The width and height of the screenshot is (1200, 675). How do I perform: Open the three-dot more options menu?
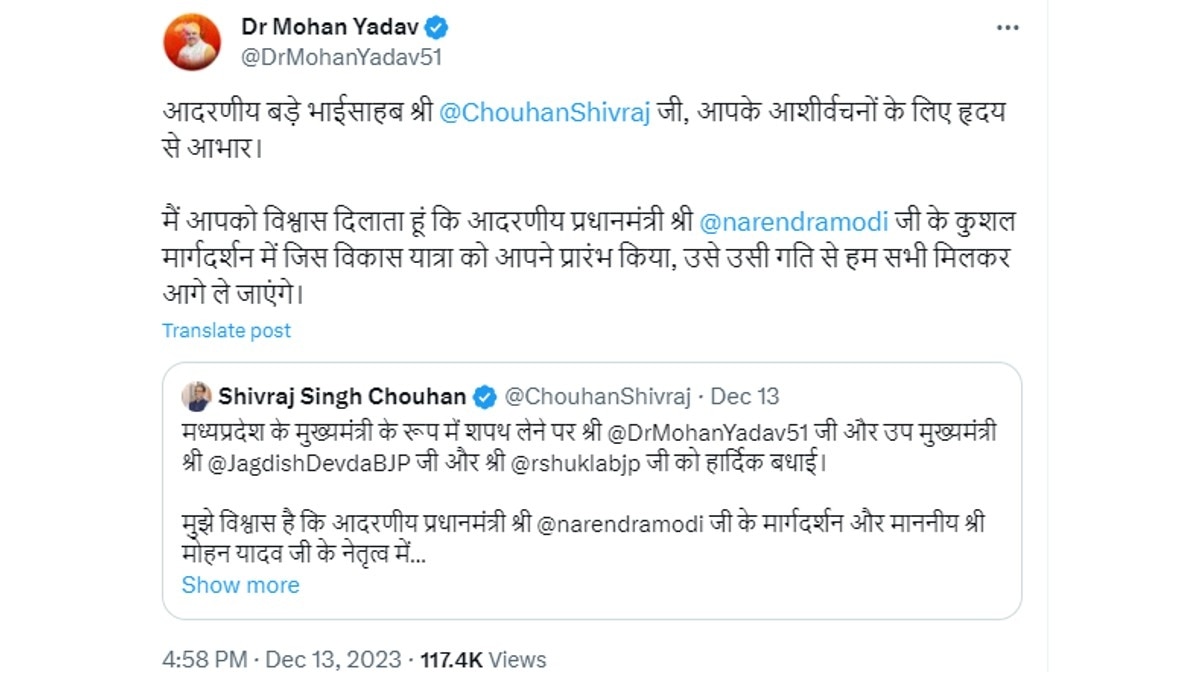[1006, 28]
